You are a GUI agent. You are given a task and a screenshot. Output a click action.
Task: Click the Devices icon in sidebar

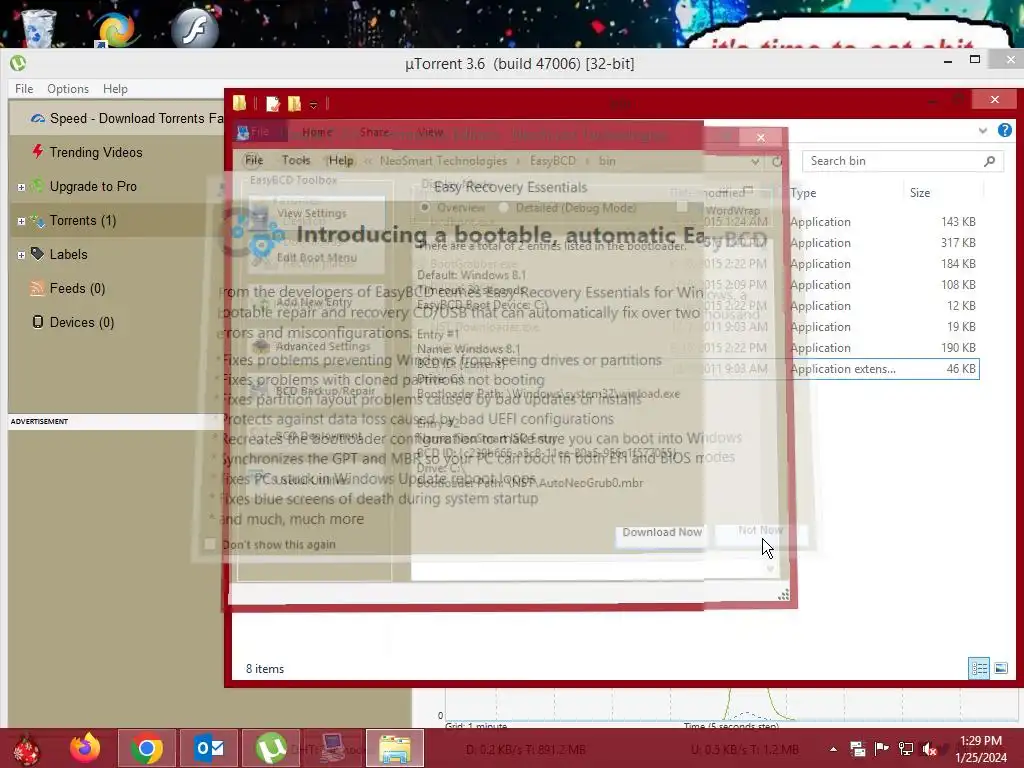[38, 322]
